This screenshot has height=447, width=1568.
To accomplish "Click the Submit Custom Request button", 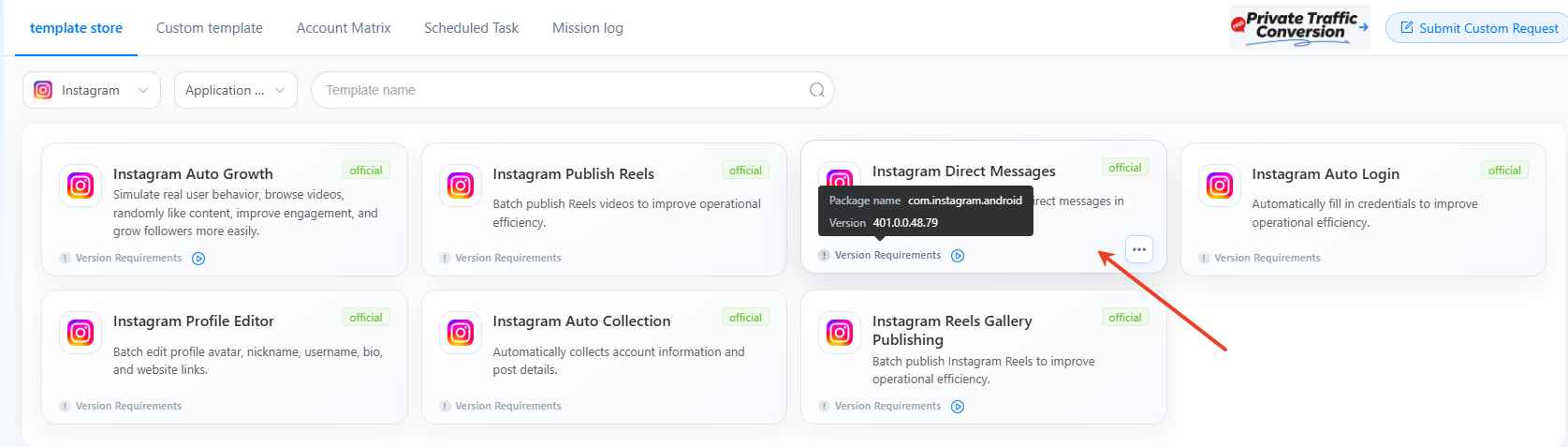I will [1479, 28].
